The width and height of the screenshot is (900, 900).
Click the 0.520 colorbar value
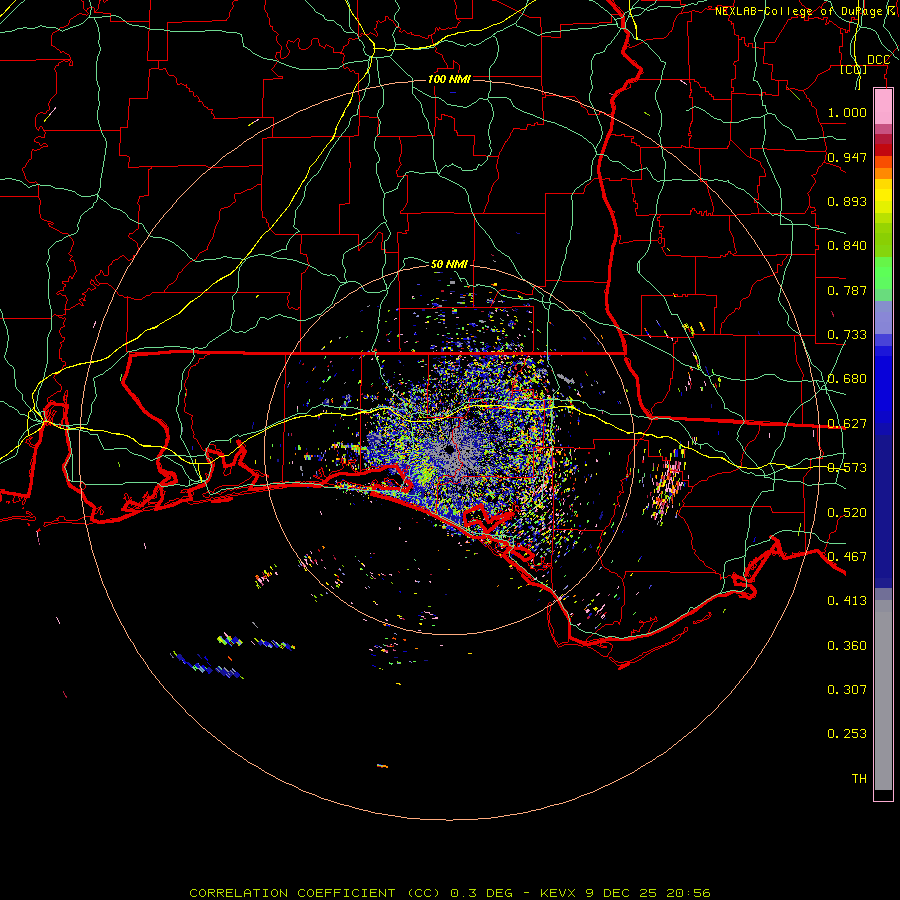[x=847, y=513]
